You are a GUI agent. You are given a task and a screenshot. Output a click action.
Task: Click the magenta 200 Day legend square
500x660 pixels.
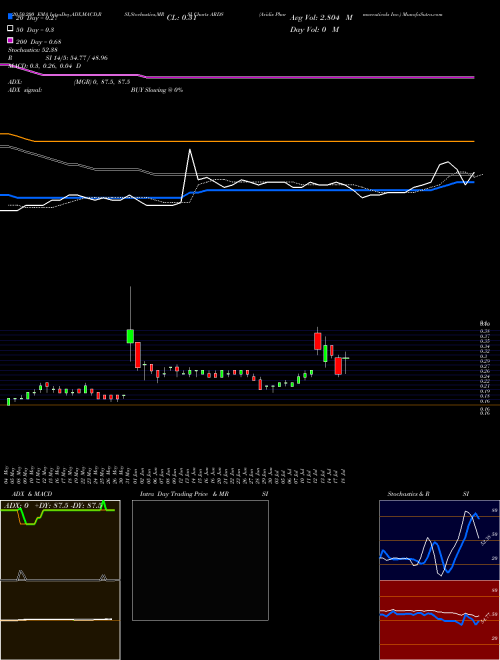click(x=11, y=41)
